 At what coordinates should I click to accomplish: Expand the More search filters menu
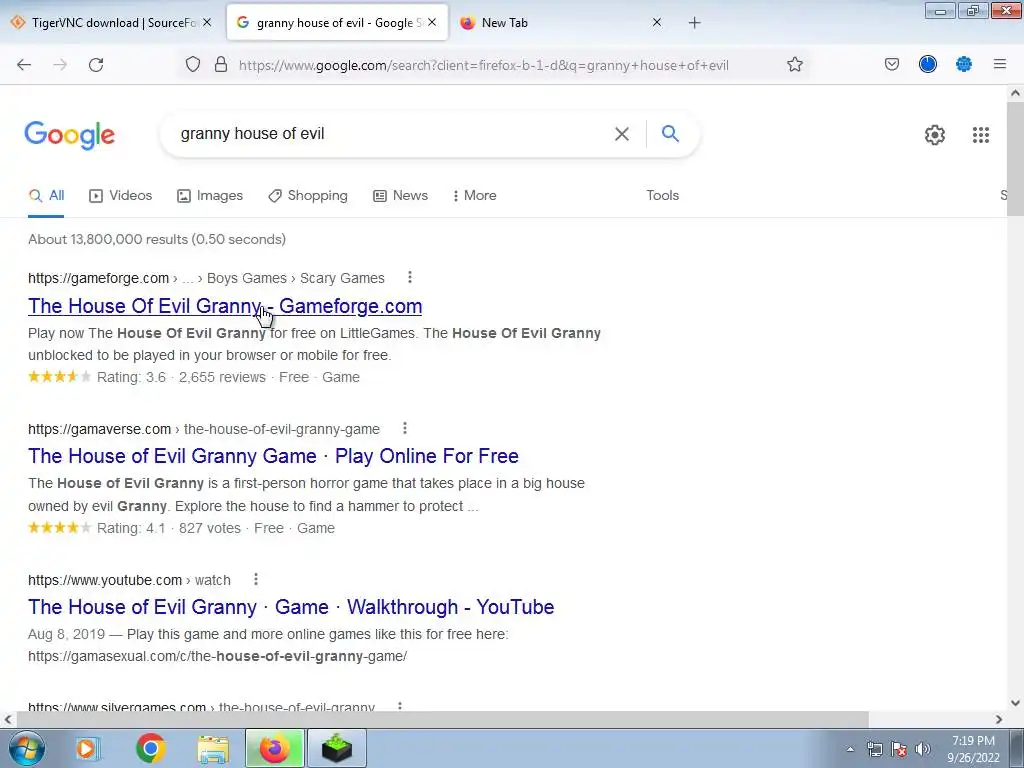click(474, 195)
